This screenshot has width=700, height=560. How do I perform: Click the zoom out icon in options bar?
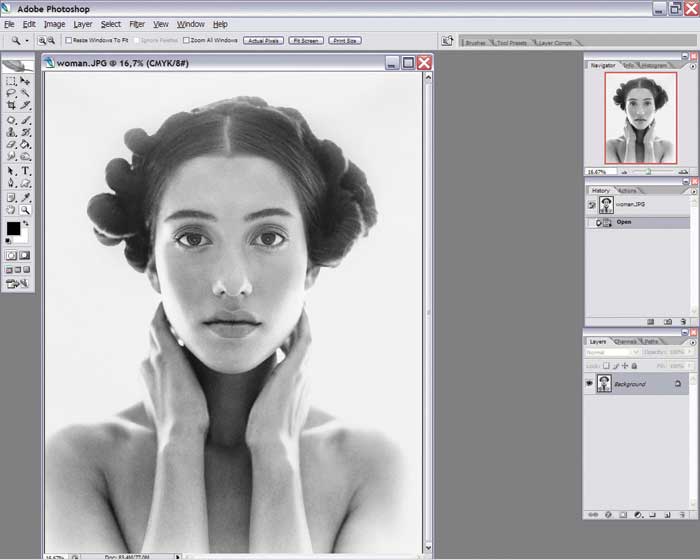pyautogui.click(x=51, y=40)
